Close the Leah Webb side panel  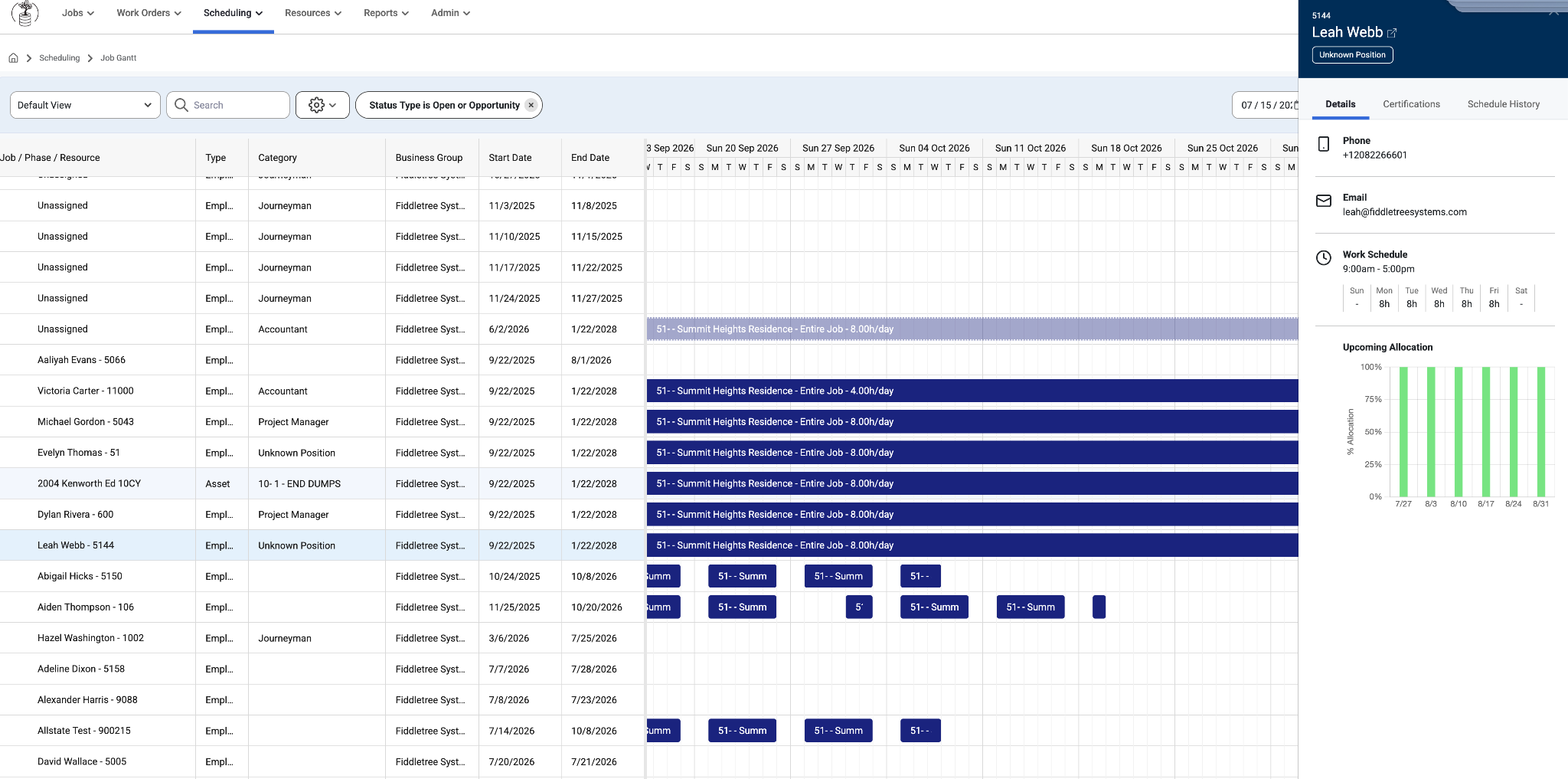pyautogui.click(x=1553, y=11)
